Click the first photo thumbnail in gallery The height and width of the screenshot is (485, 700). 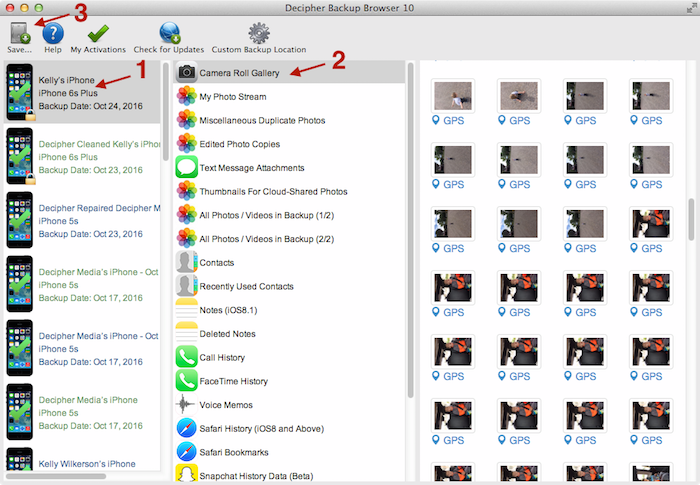coord(453,96)
